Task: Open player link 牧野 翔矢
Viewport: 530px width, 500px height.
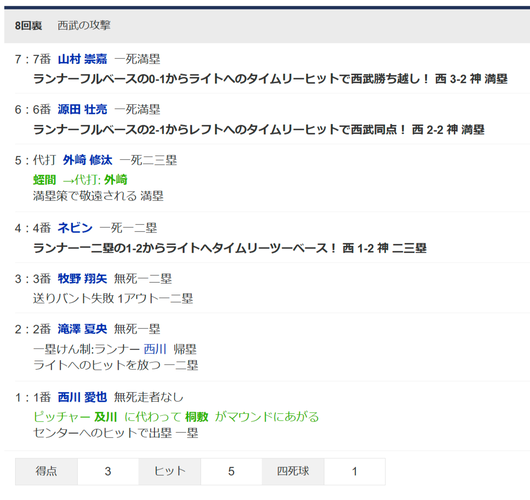Action: point(82,279)
